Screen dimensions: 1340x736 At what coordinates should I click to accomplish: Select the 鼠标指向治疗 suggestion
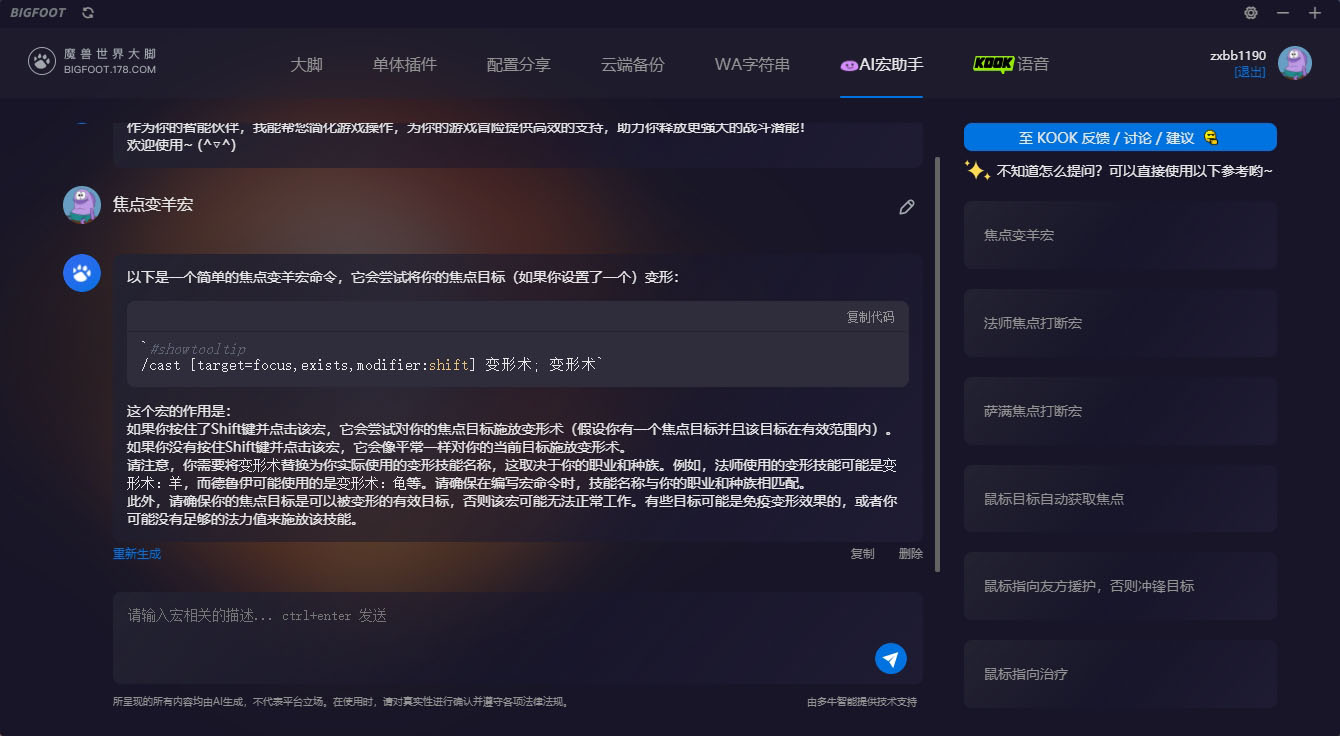pyautogui.click(x=1120, y=674)
